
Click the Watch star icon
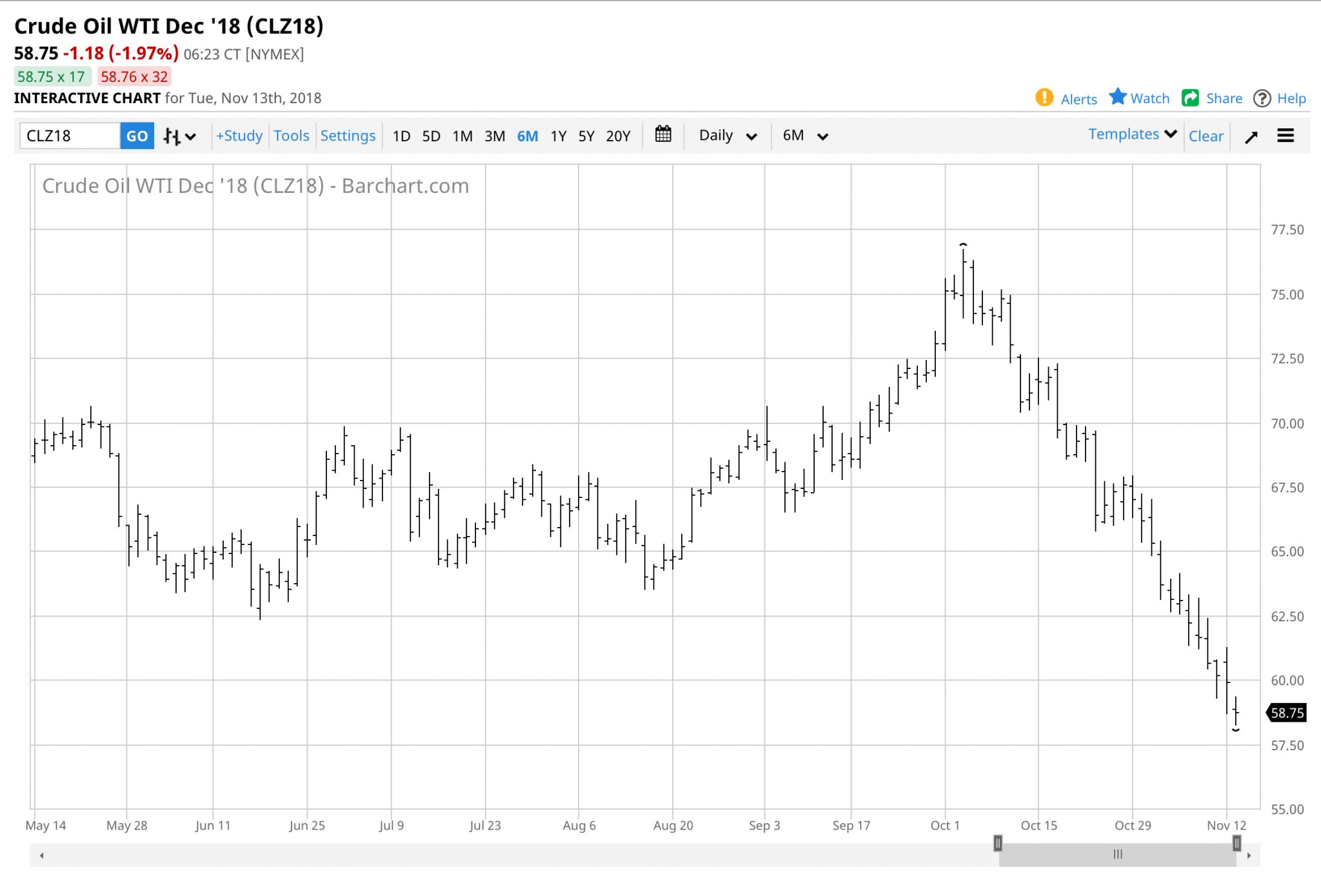[1118, 97]
